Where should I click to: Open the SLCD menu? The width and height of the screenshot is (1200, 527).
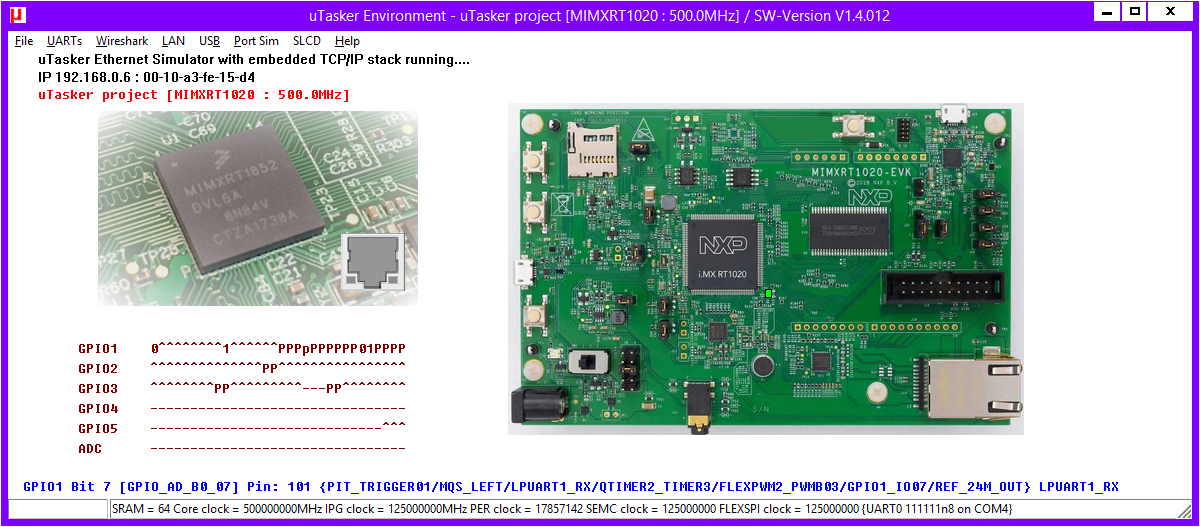coord(307,41)
